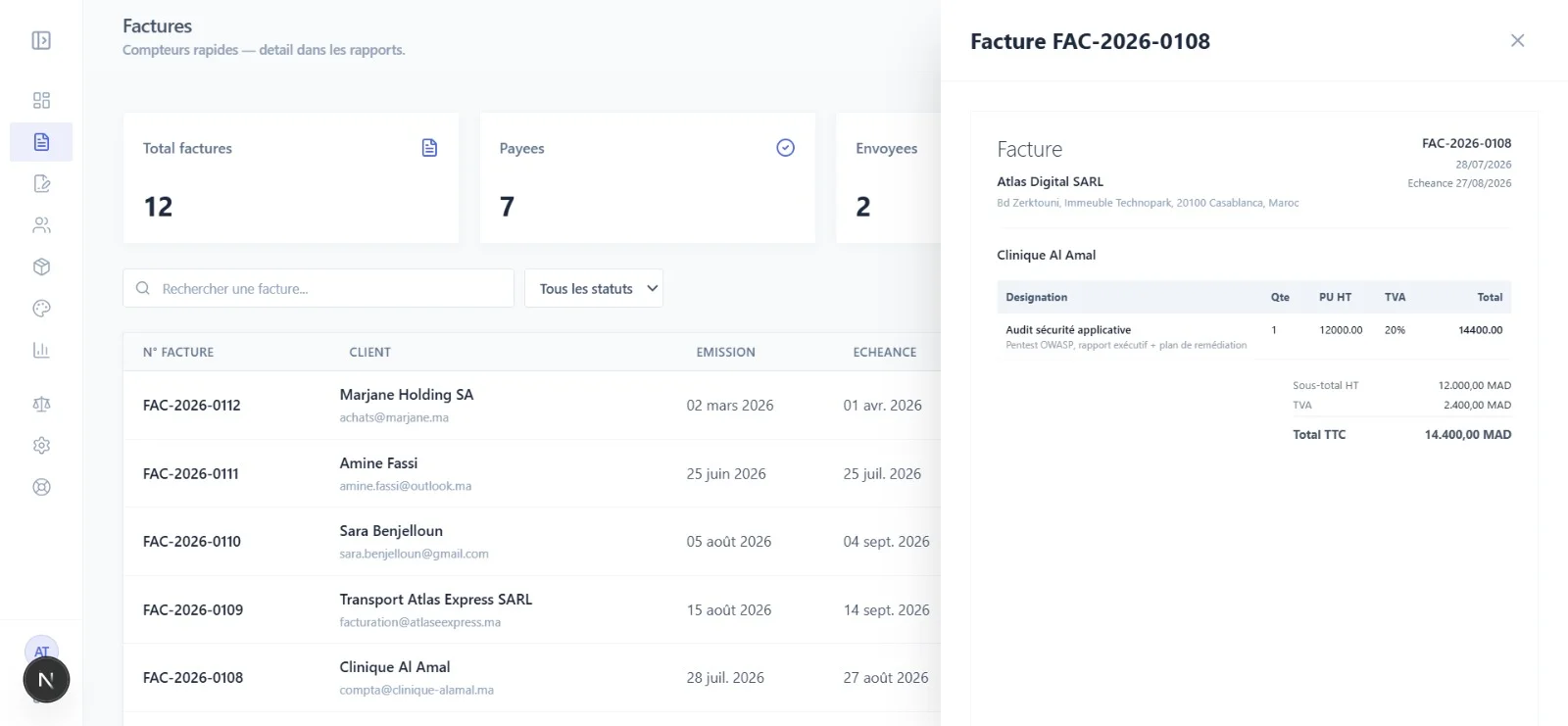Click email achats@marjane.ma
Screen dimensions: 1568x726
click(x=394, y=417)
